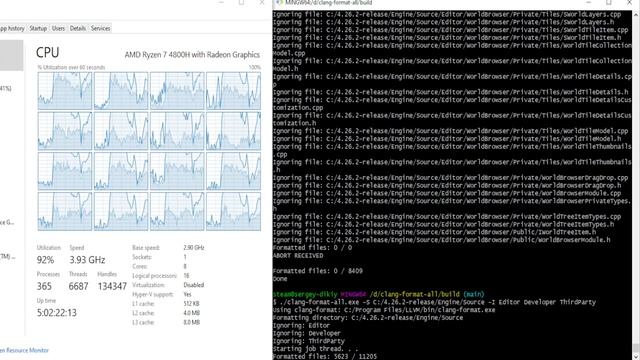
Task: Click the IWorldTreeItem.h ignoring line
Action: (435, 232)
